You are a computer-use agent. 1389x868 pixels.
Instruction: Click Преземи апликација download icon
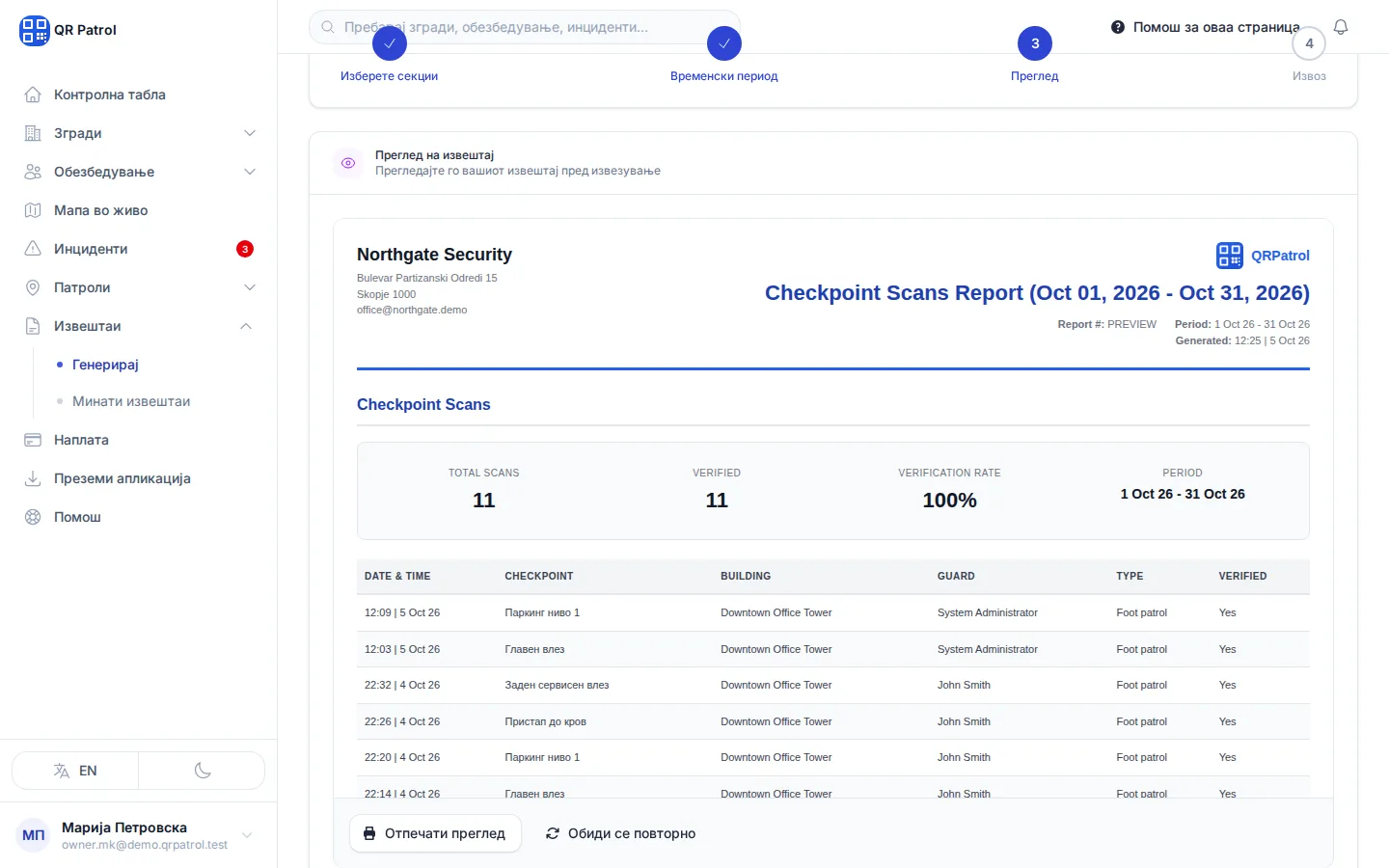[33, 478]
